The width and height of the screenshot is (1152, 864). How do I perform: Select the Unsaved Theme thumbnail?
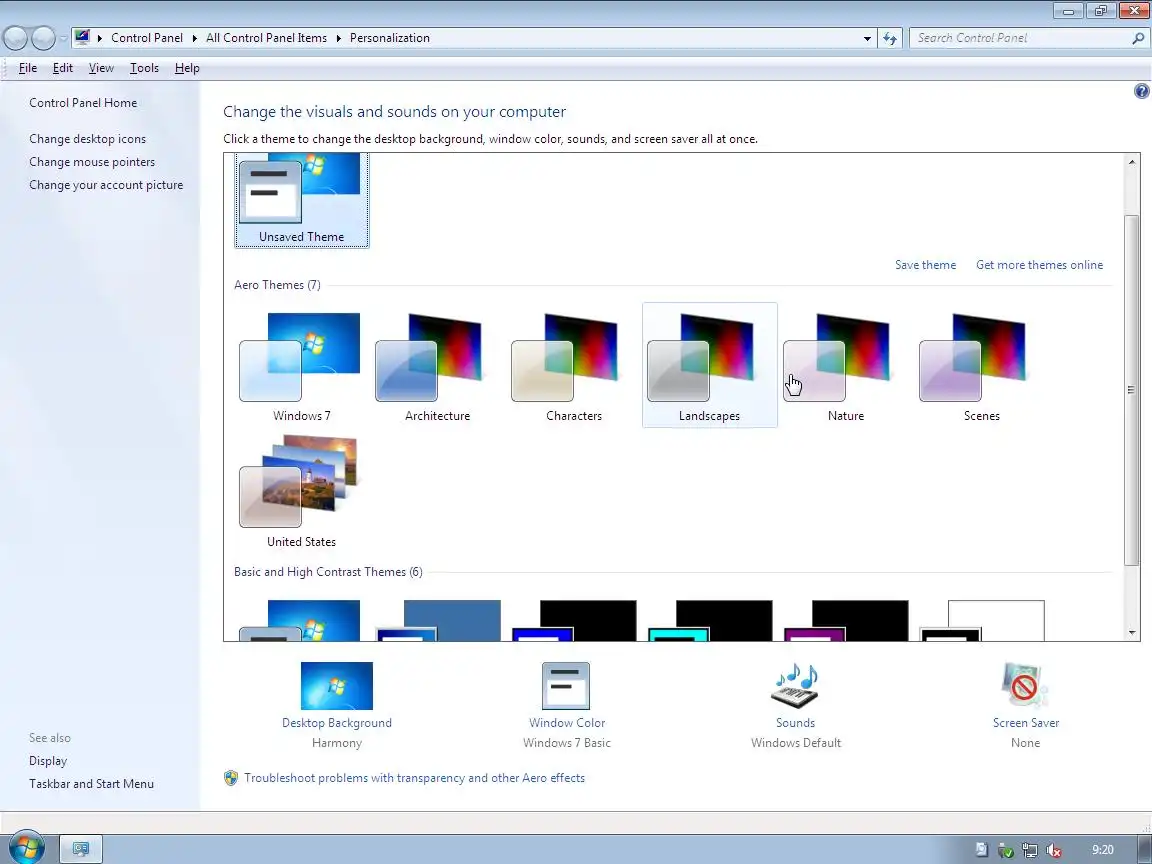301,200
